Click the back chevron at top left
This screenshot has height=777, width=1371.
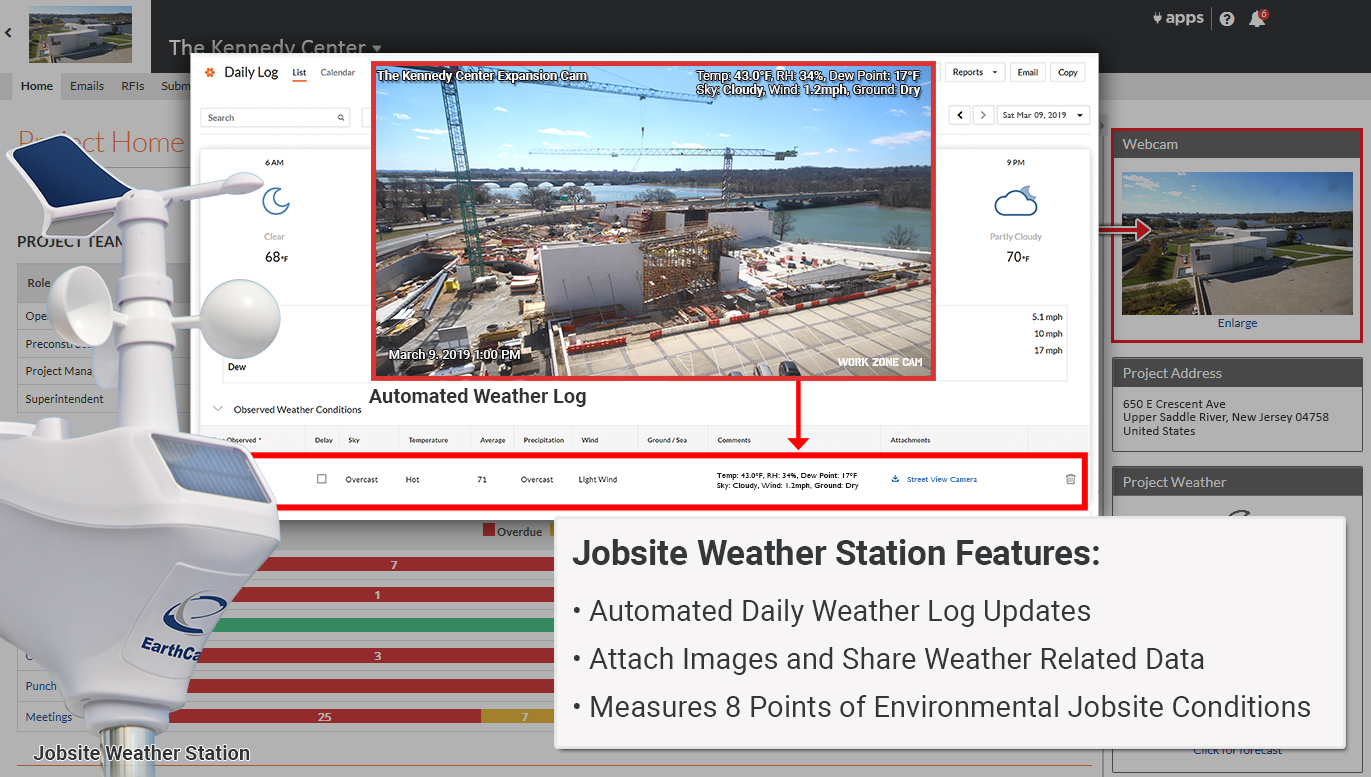click(x=8, y=32)
